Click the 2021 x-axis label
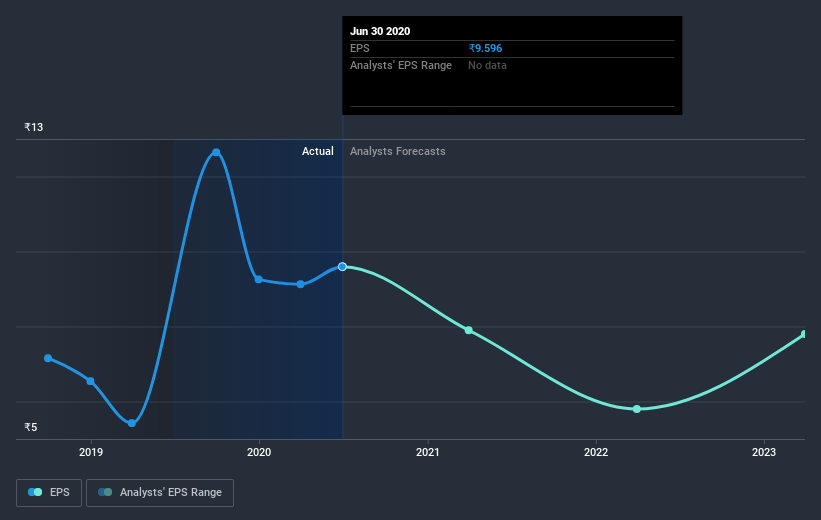821x520 pixels. [428, 452]
